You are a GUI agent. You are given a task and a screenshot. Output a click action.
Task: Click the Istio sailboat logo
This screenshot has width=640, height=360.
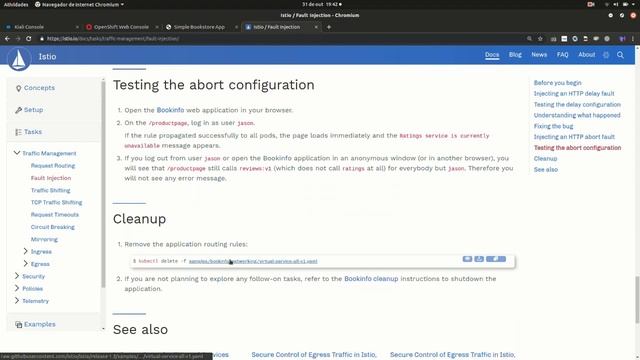pyautogui.click(x=19, y=60)
